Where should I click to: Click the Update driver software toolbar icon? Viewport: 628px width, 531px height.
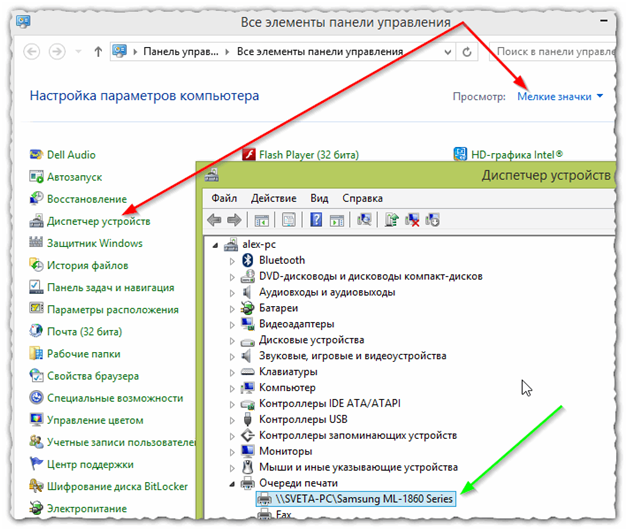tap(391, 220)
